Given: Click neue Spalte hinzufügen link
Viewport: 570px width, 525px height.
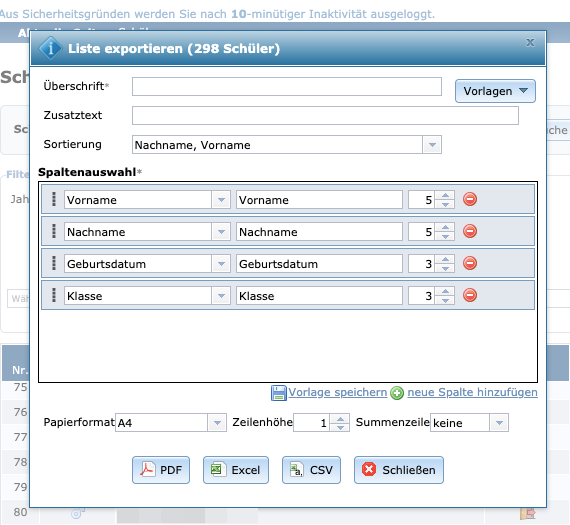Looking at the screenshot, I should (x=472, y=392).
